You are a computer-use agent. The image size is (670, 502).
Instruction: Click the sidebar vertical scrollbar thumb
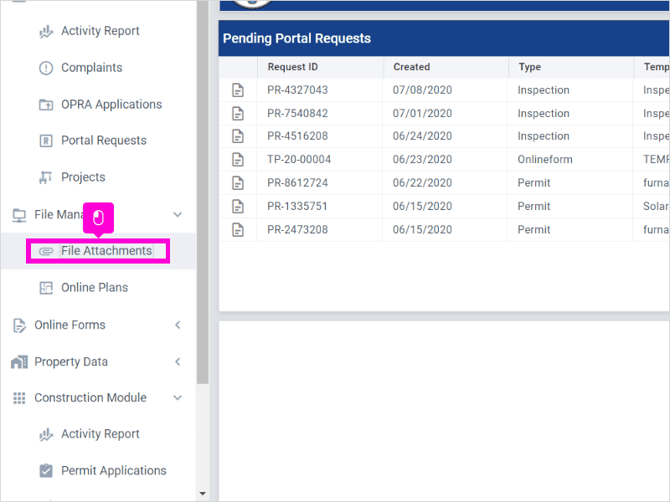coord(203,192)
